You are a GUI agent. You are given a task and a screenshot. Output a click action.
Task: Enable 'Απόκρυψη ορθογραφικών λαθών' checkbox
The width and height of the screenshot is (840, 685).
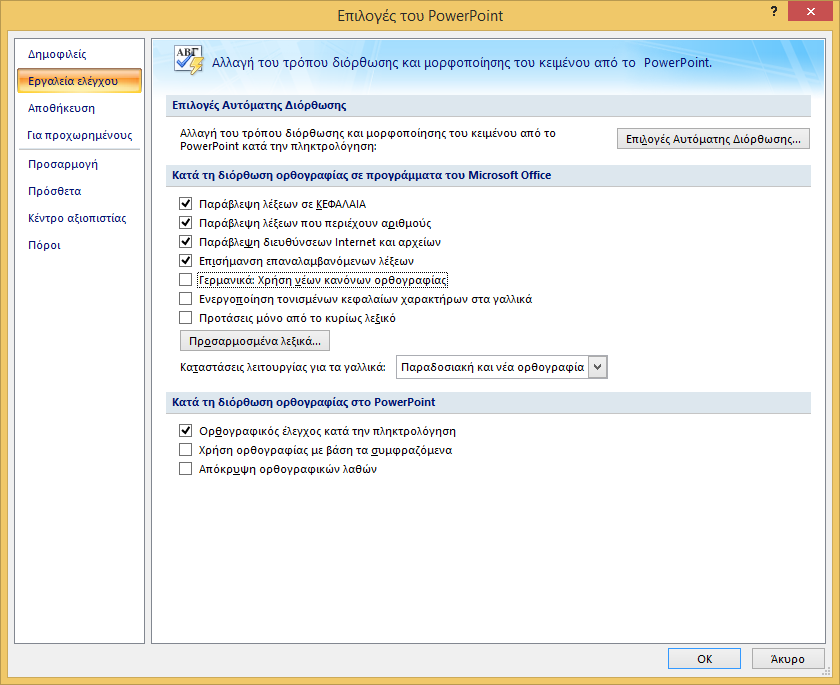[185, 469]
